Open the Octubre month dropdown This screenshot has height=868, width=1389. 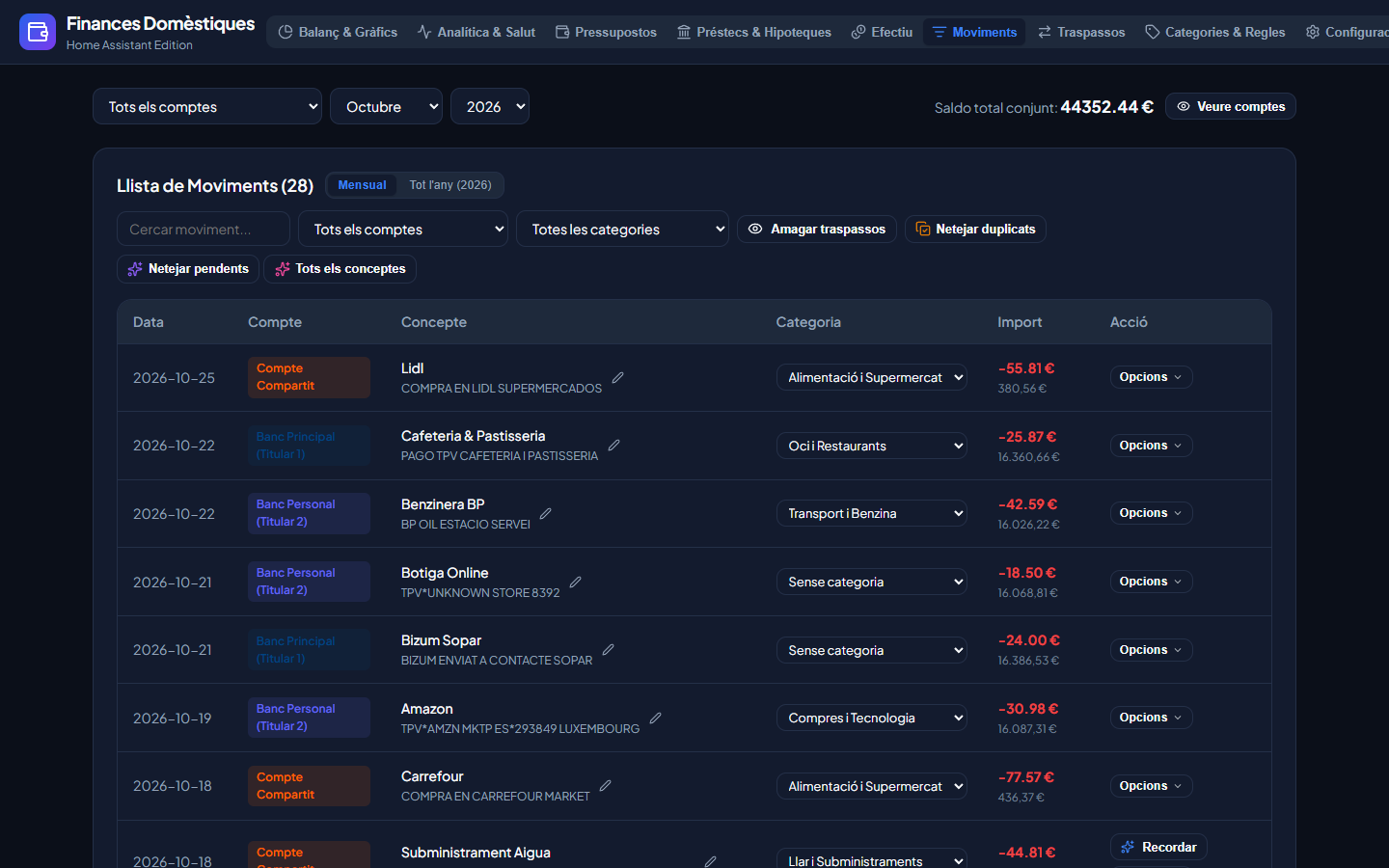(386, 106)
